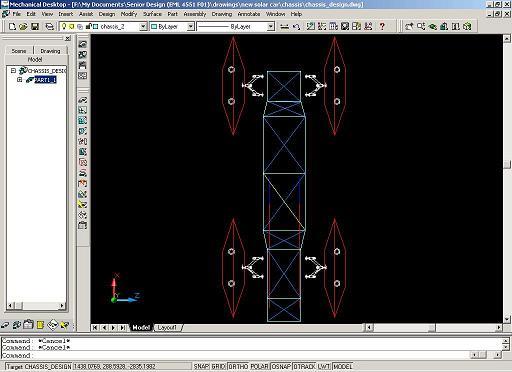The height and width of the screenshot is (372, 512).
Task: Open the ByLayer linetype dropdown
Action: coord(271,26)
